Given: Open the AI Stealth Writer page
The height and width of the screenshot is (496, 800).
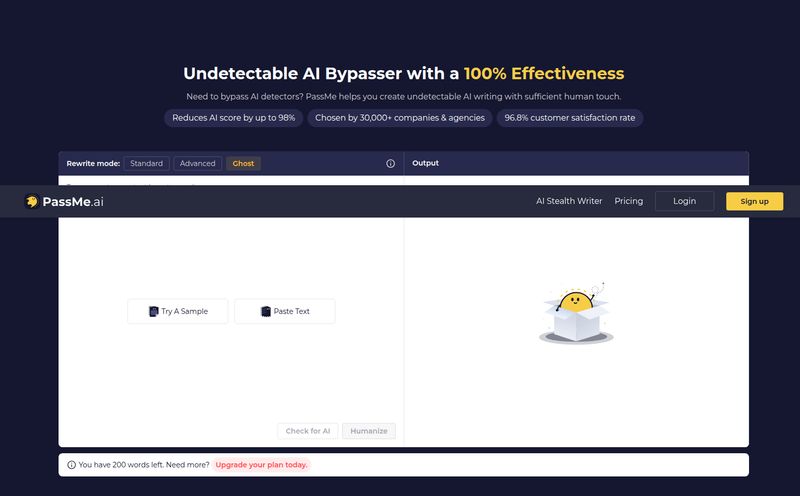Looking at the screenshot, I should click(x=569, y=201).
